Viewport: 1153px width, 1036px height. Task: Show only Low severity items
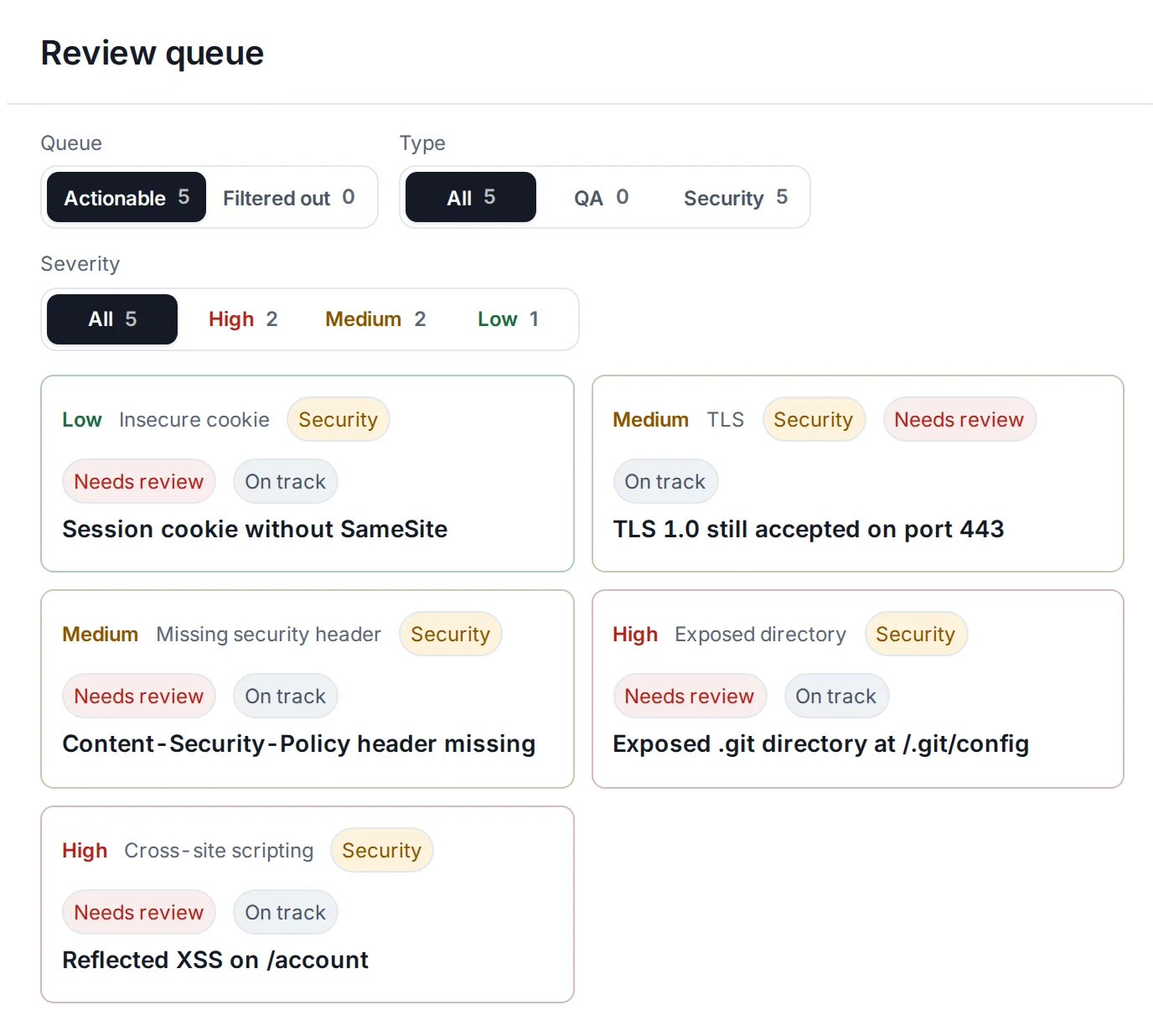(x=508, y=319)
